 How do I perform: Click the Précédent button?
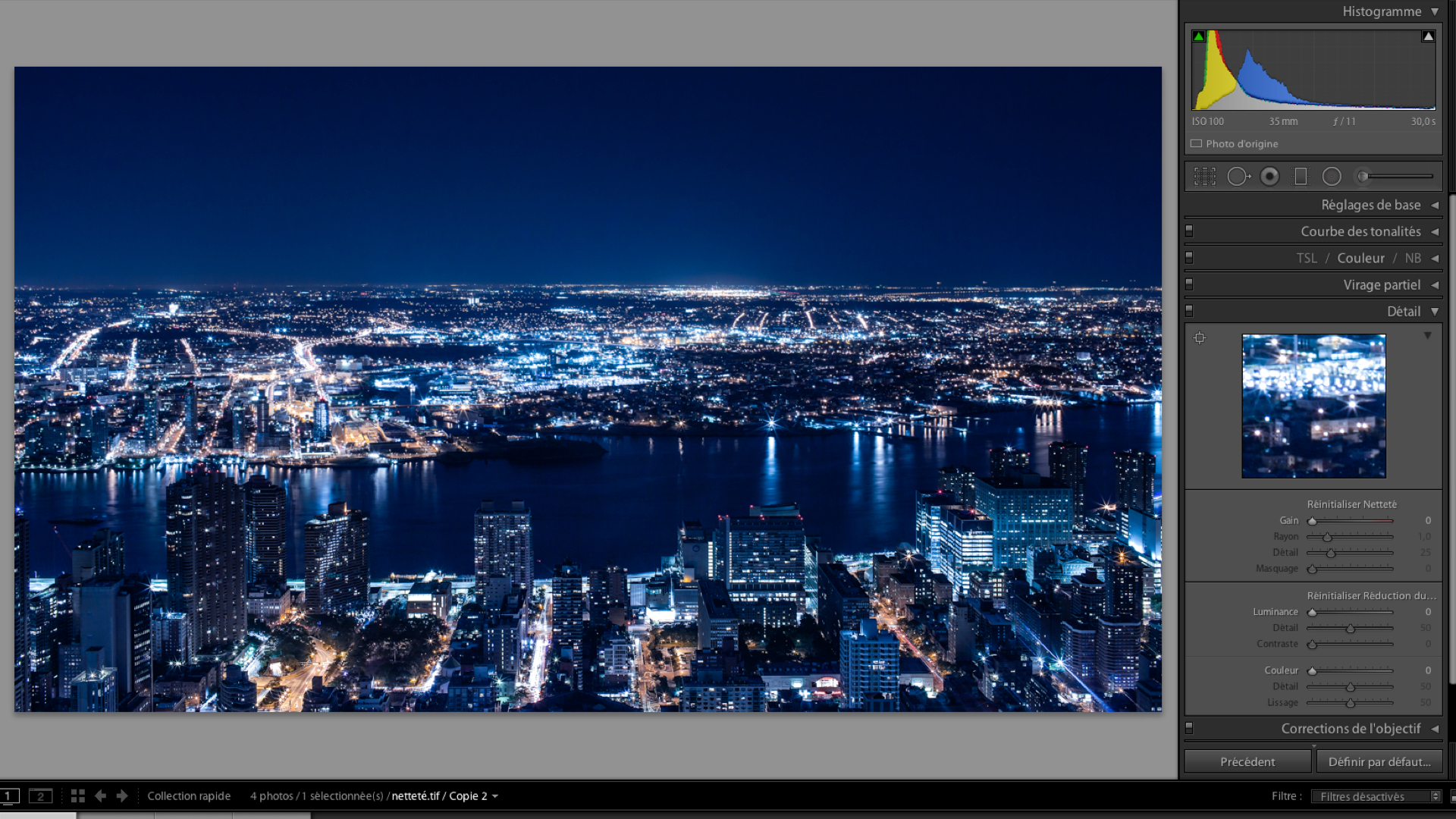click(x=1247, y=761)
